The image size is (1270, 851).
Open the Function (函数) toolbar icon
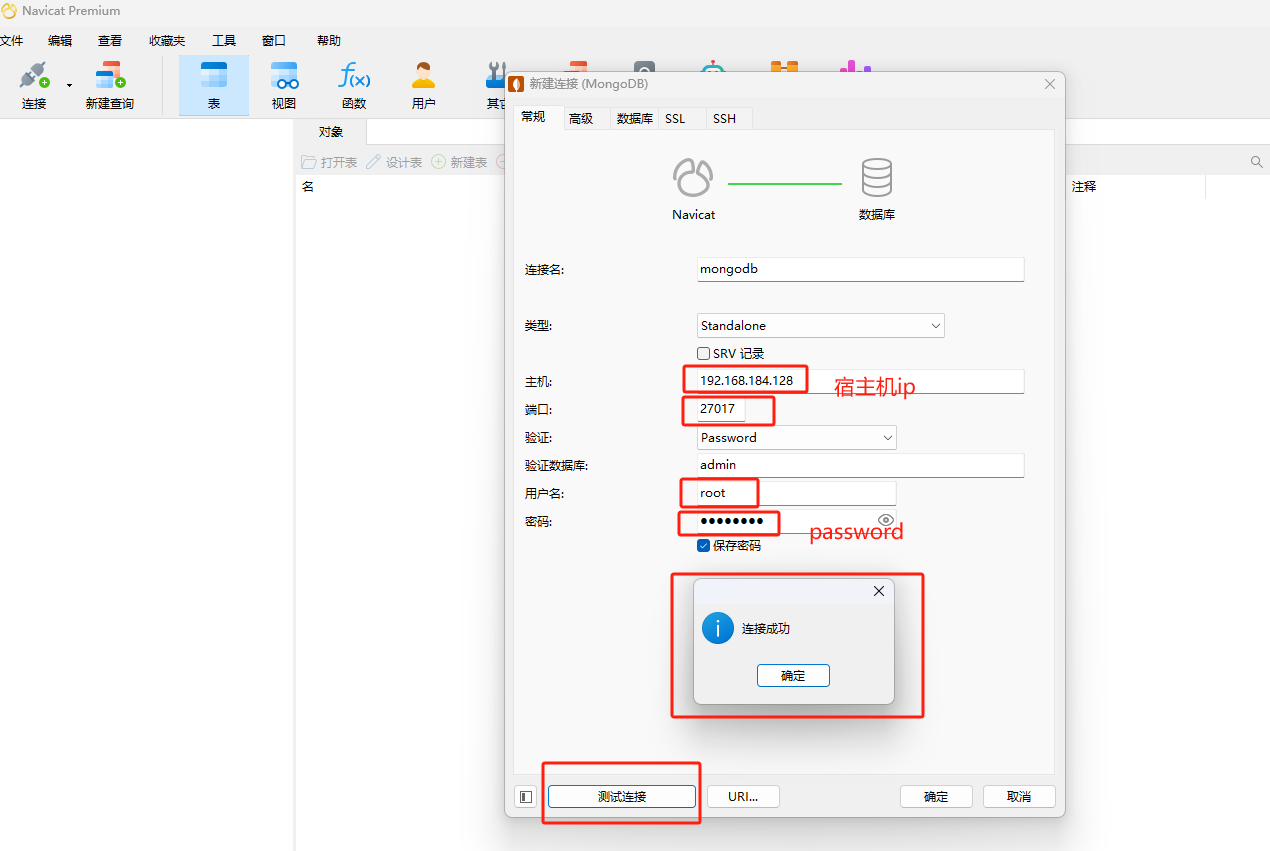(354, 85)
